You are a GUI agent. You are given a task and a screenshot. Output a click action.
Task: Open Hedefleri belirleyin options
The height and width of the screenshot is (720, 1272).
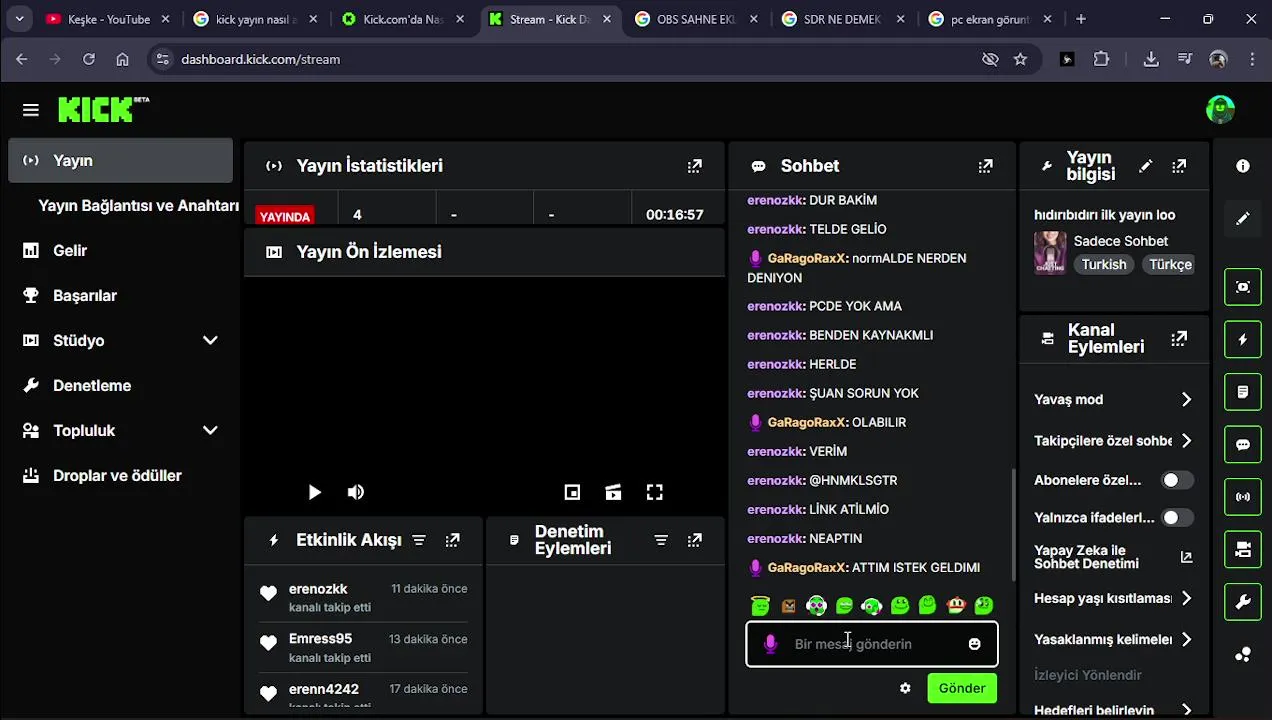point(1113,710)
